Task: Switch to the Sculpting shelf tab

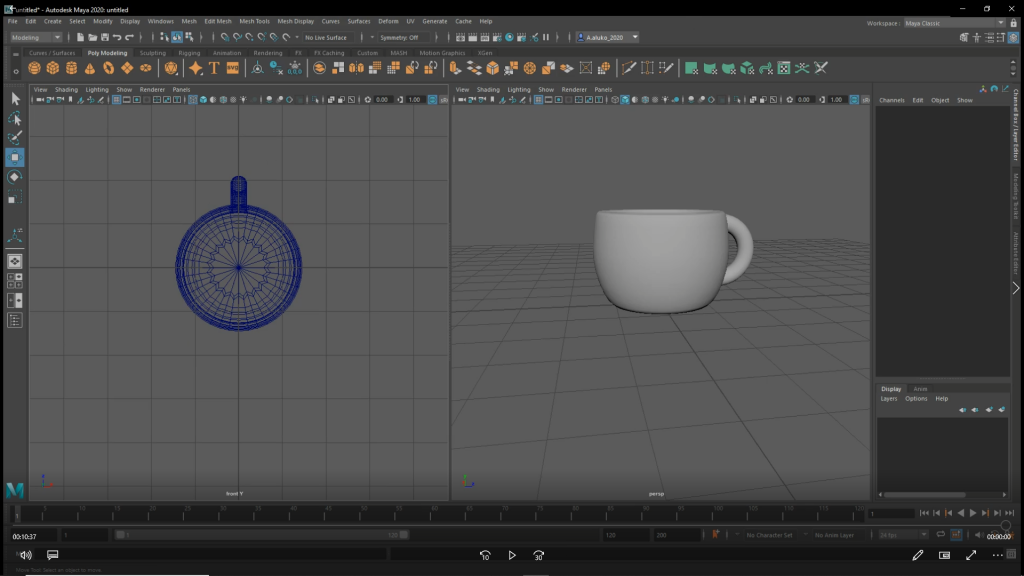Action: pos(153,53)
